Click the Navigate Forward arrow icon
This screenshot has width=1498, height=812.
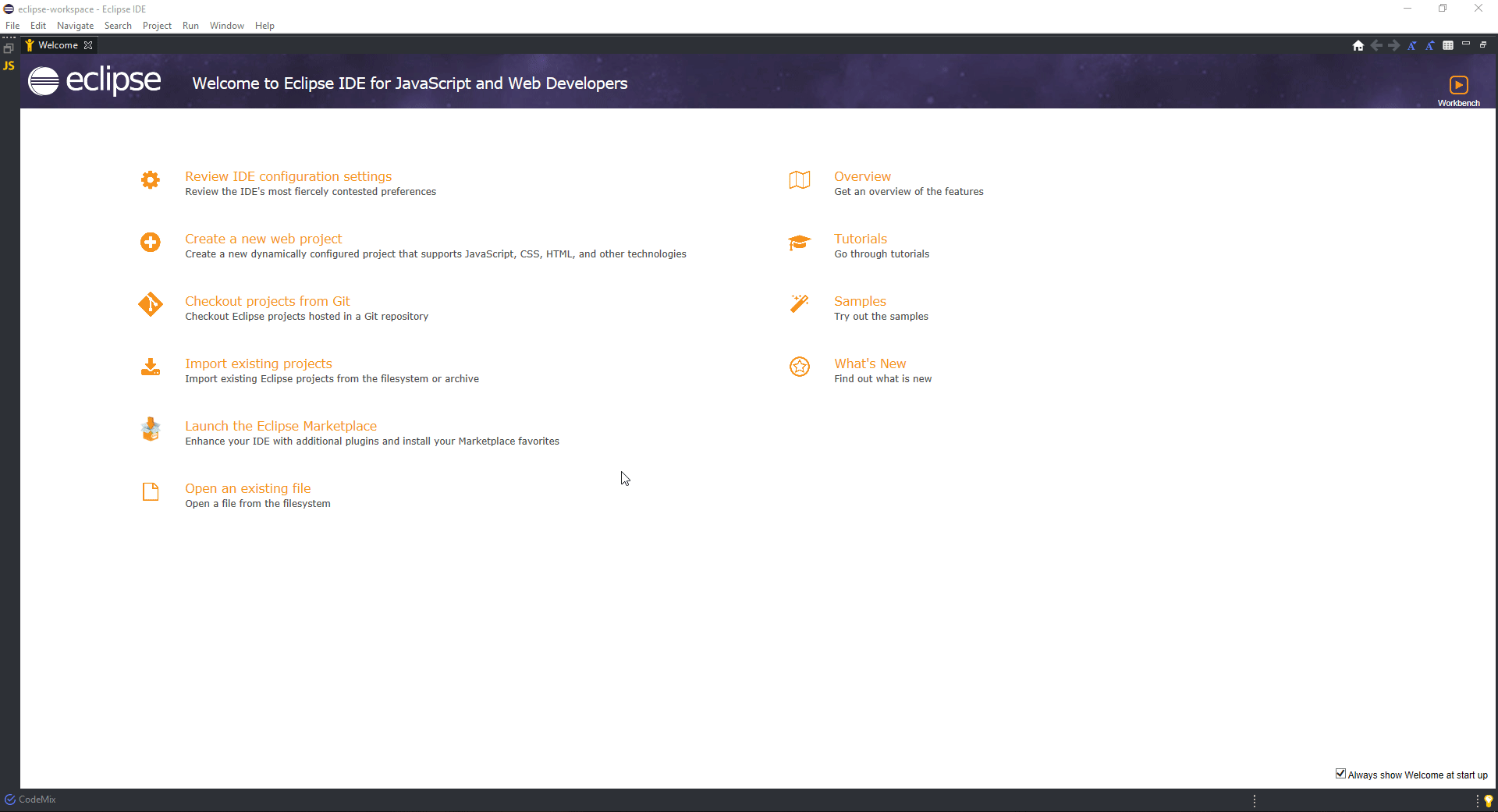(1393, 45)
